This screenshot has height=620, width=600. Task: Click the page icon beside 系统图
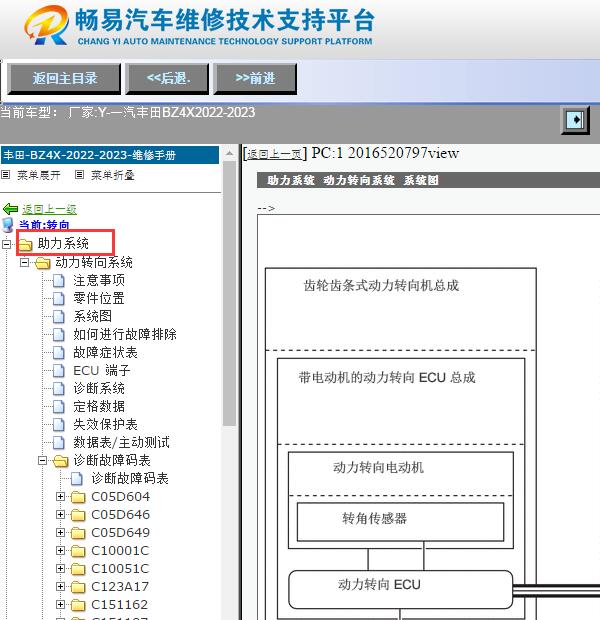pos(59,317)
